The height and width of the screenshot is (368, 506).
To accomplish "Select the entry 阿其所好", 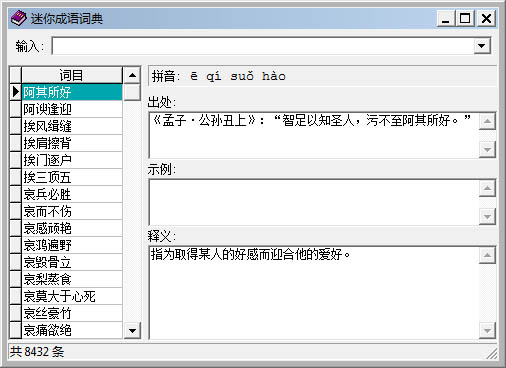I will tap(72, 92).
